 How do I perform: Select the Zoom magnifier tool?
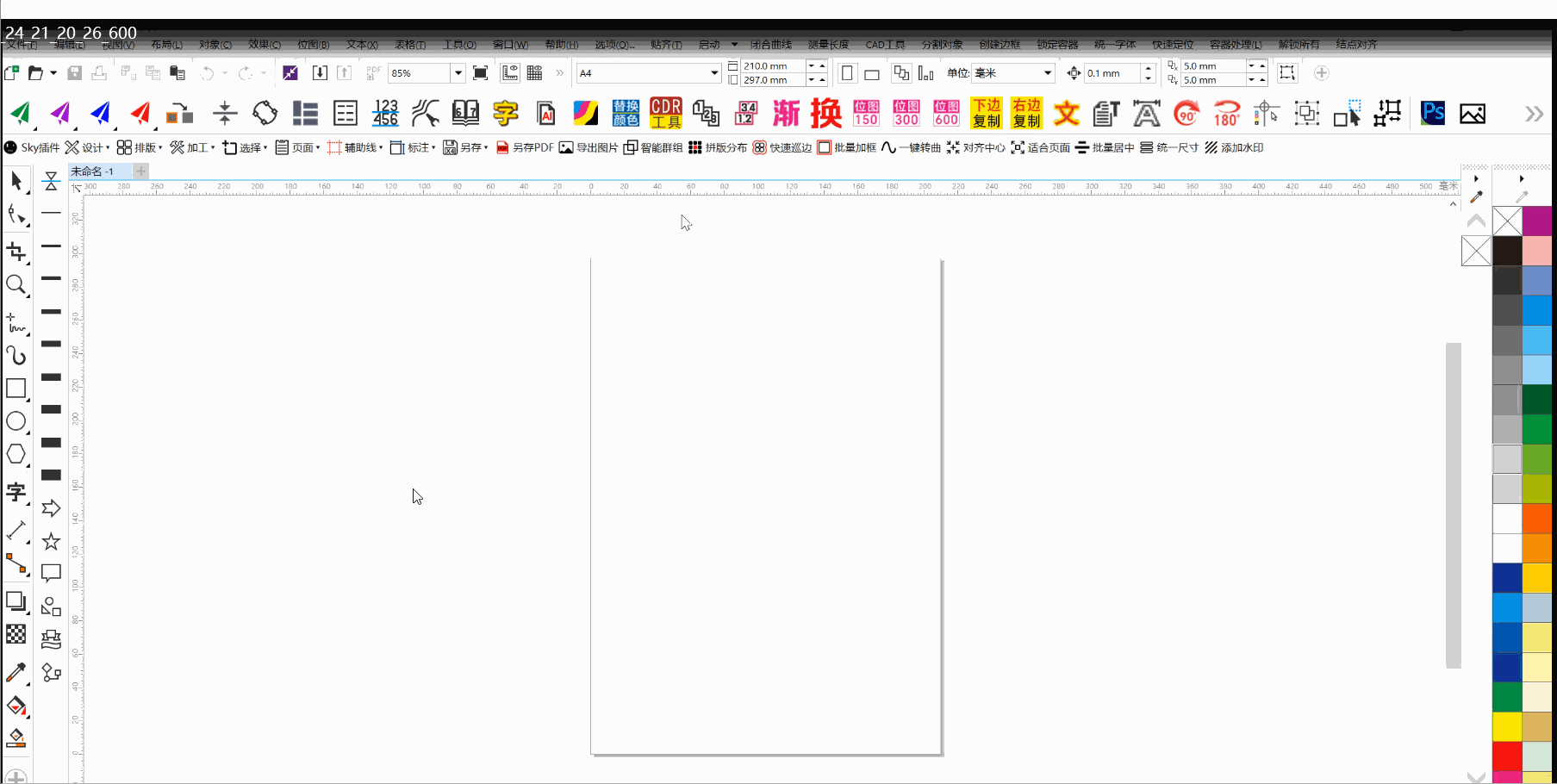[16, 285]
